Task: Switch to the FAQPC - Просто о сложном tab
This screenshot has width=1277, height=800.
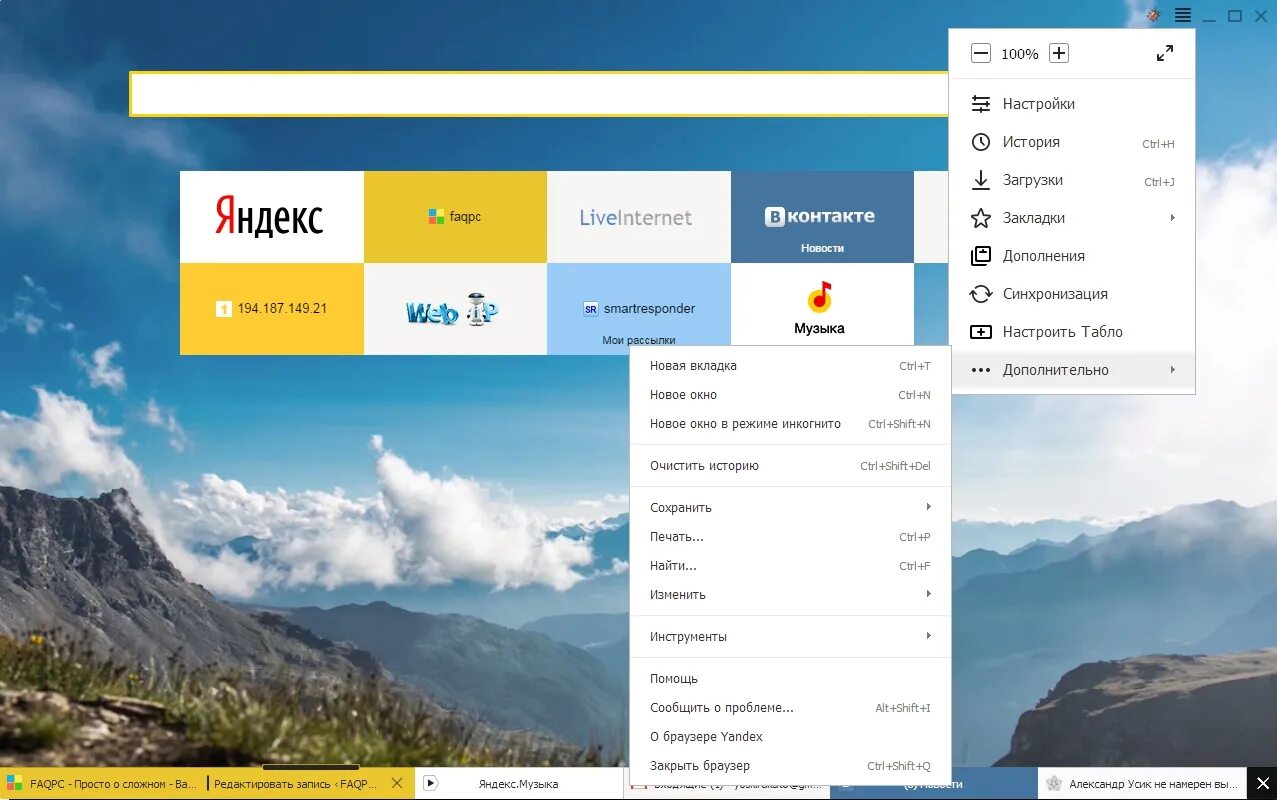Action: [103, 784]
